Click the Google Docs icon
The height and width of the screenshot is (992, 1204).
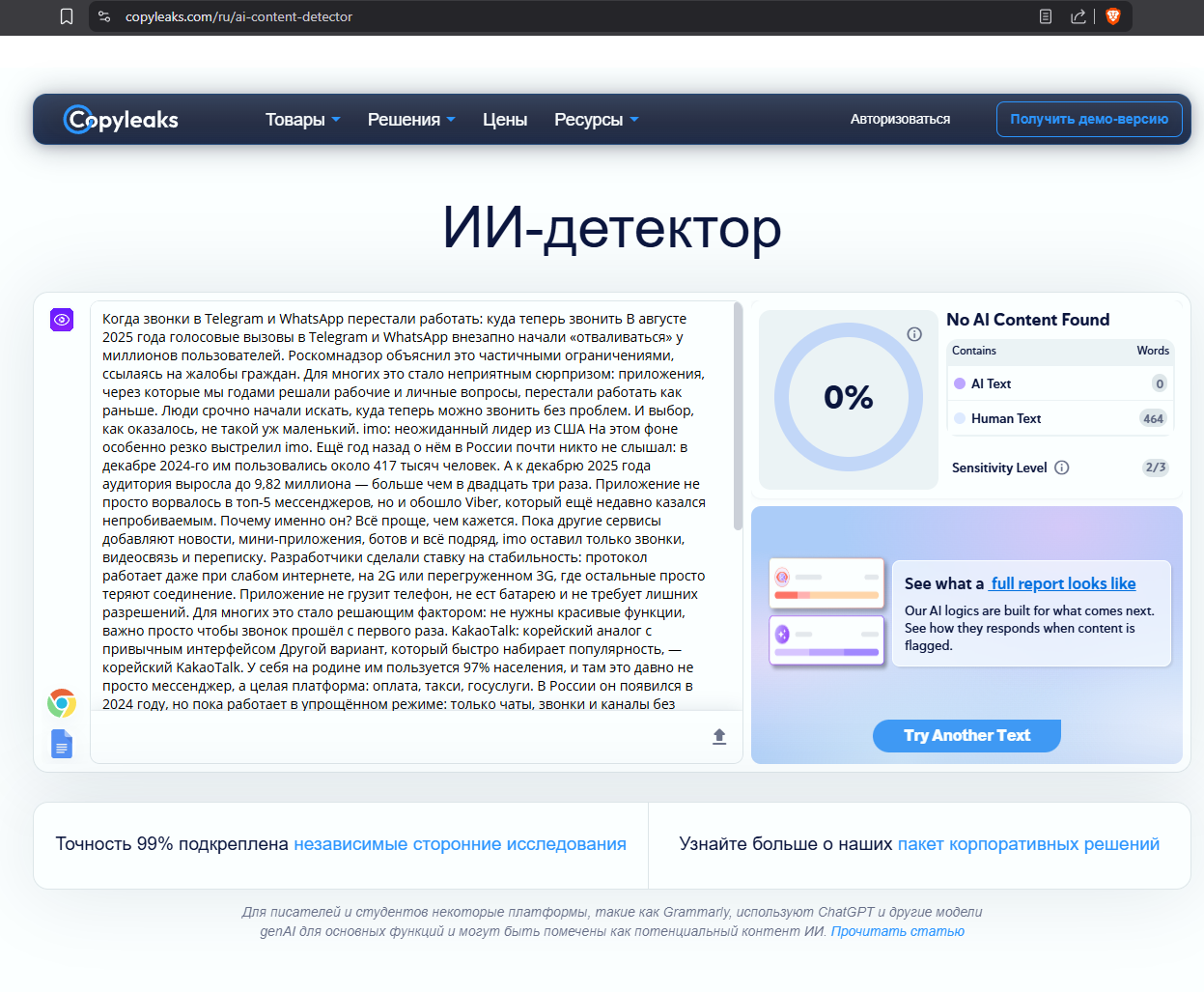62,744
